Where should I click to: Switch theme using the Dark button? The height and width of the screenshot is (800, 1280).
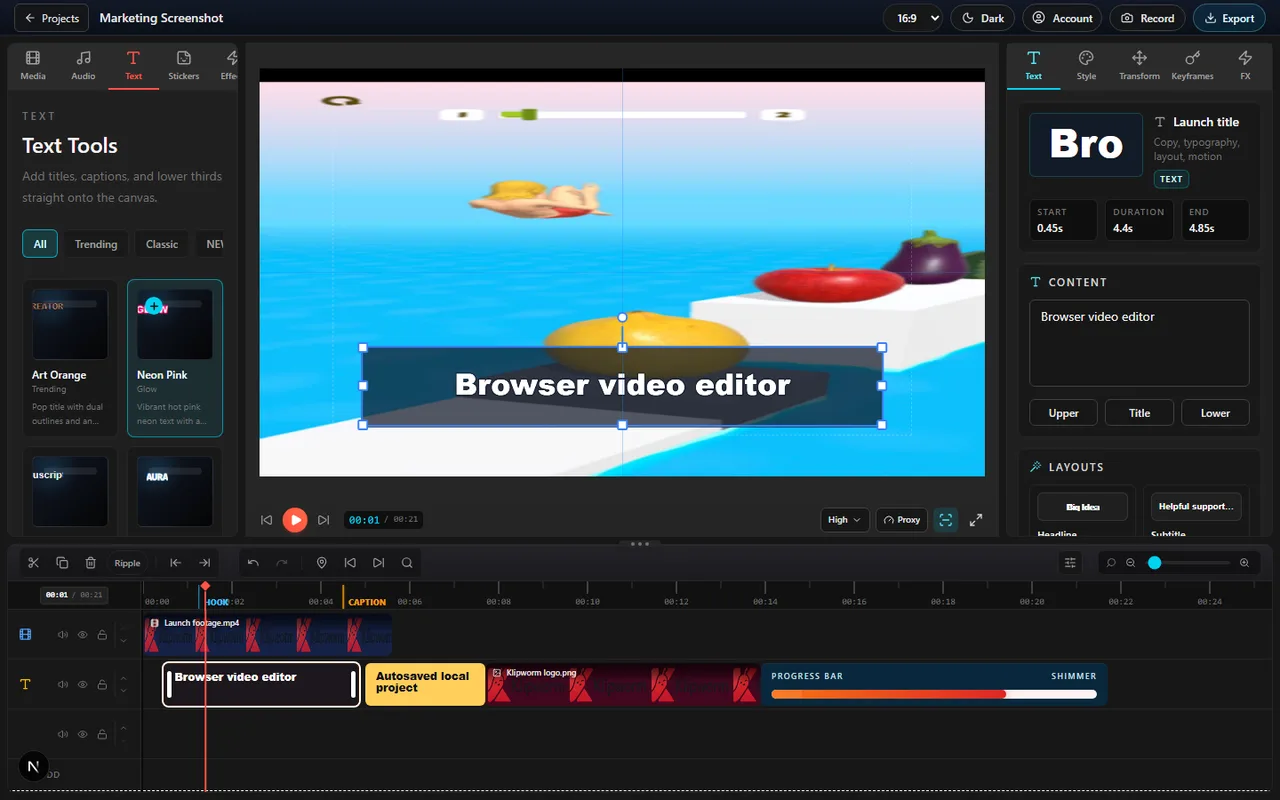click(x=983, y=18)
